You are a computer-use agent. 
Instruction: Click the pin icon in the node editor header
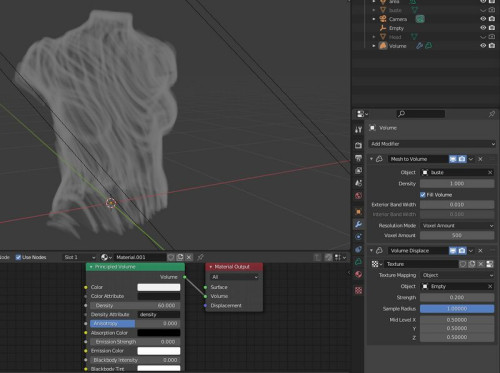coord(200,257)
